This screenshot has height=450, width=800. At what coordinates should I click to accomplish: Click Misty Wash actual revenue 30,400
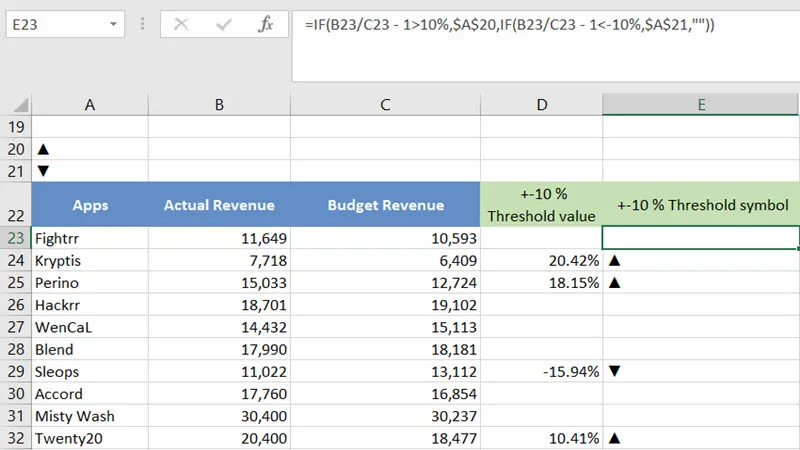[x=218, y=415]
